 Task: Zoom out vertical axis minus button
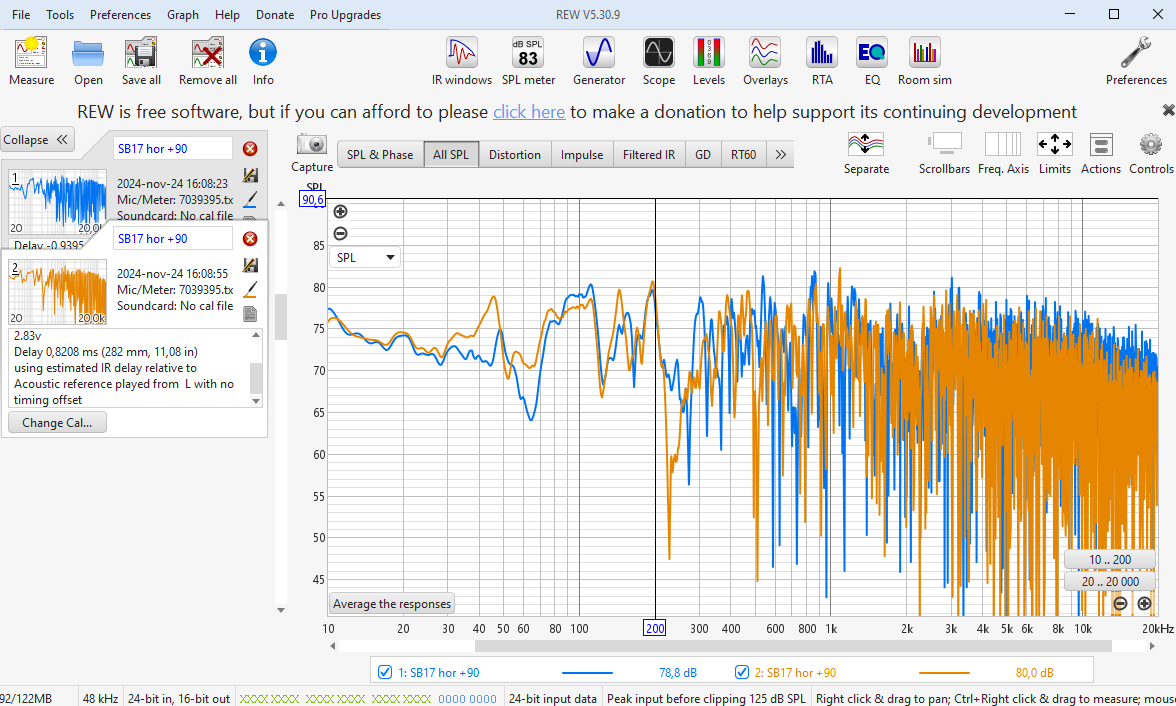[340, 233]
